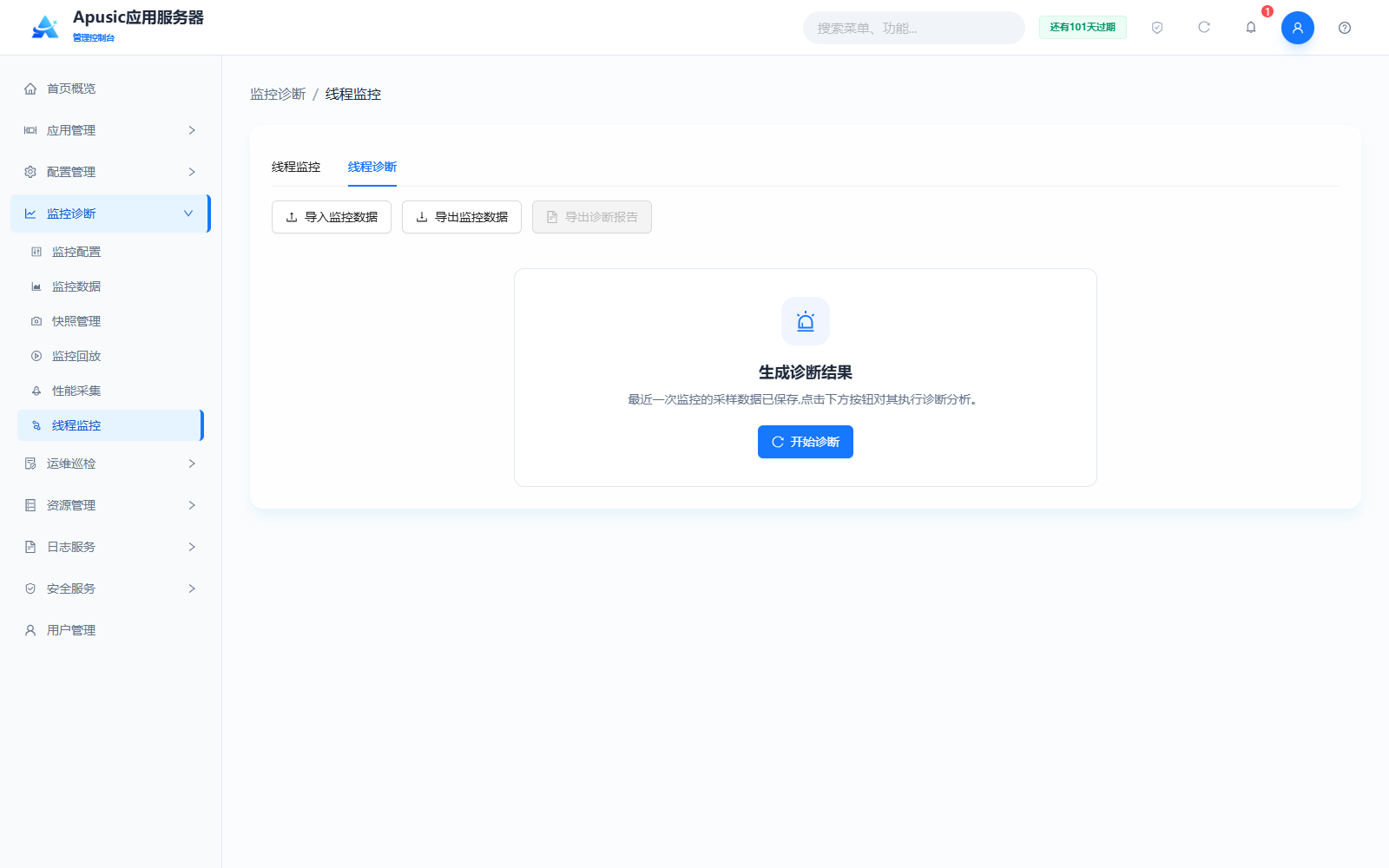The image size is (1389, 868).
Task: Click the refresh icon in the top bar
Action: (1204, 28)
